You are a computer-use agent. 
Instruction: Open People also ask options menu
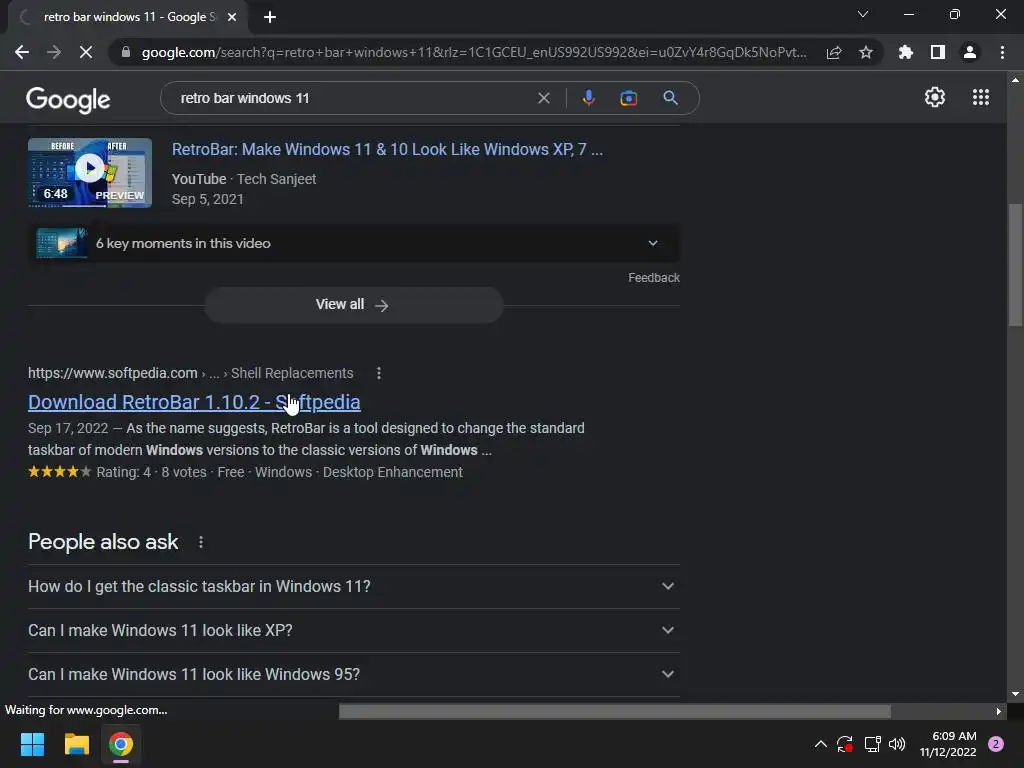pyautogui.click(x=201, y=542)
